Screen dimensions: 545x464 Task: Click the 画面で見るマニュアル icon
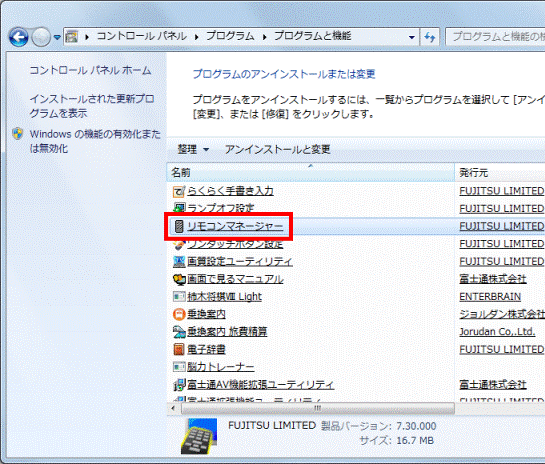tap(179, 279)
